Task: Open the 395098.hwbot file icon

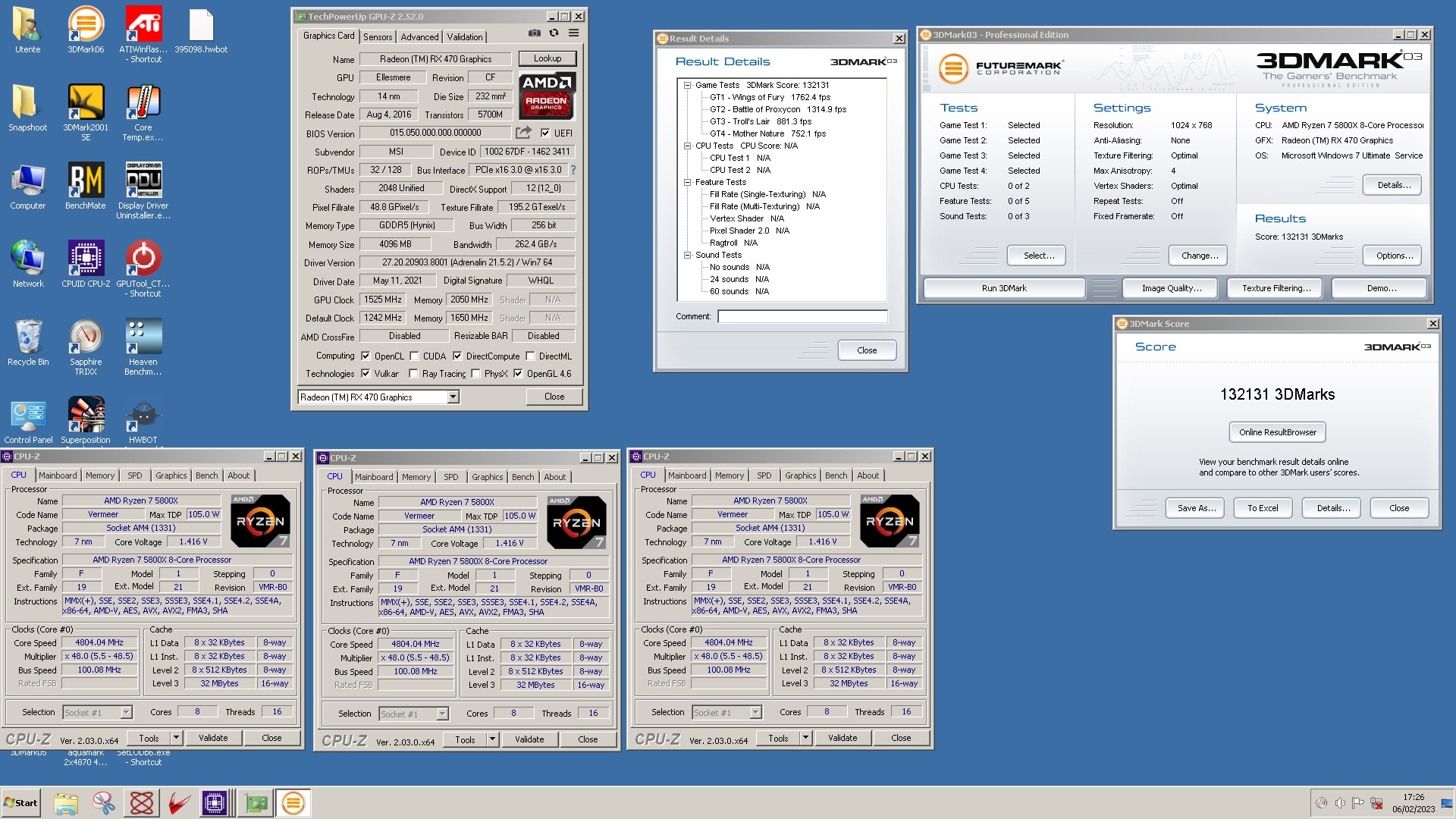Action: point(201,30)
